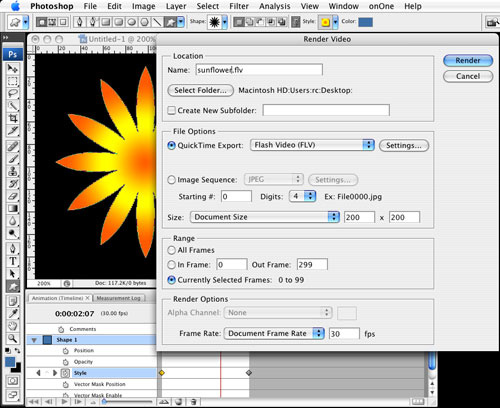Click the Render button
This screenshot has height=408, width=500.
(x=468, y=60)
